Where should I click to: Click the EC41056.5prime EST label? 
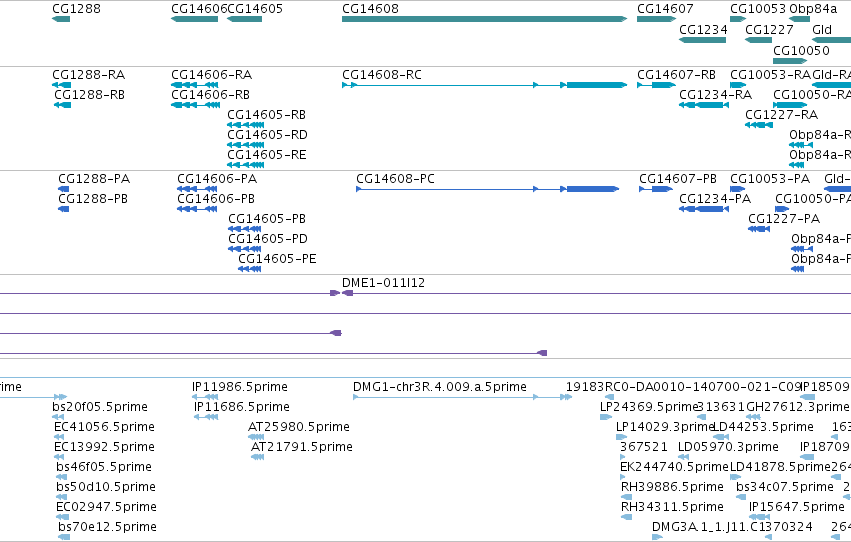coord(104,426)
